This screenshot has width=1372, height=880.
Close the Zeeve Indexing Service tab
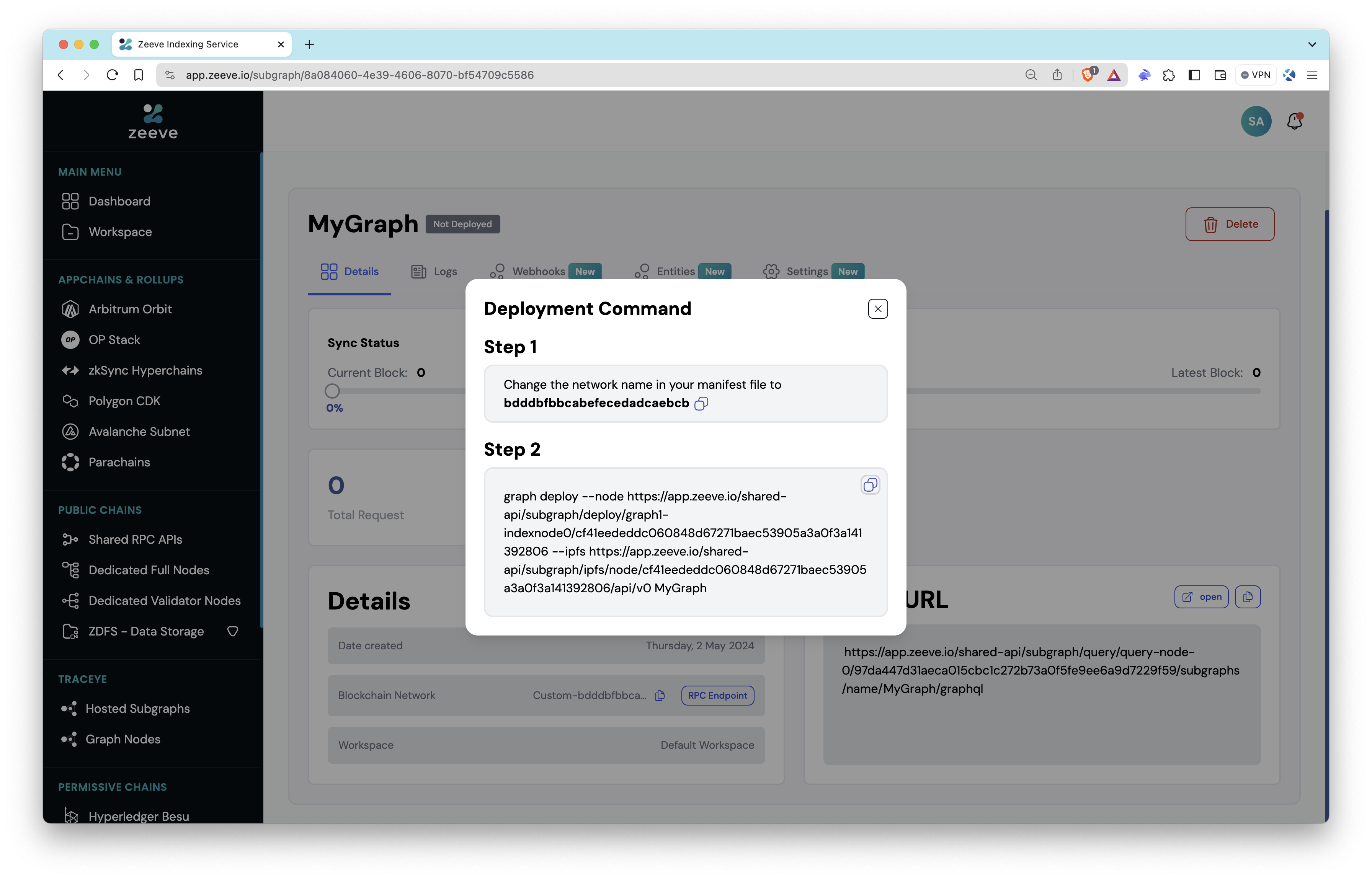click(x=281, y=44)
